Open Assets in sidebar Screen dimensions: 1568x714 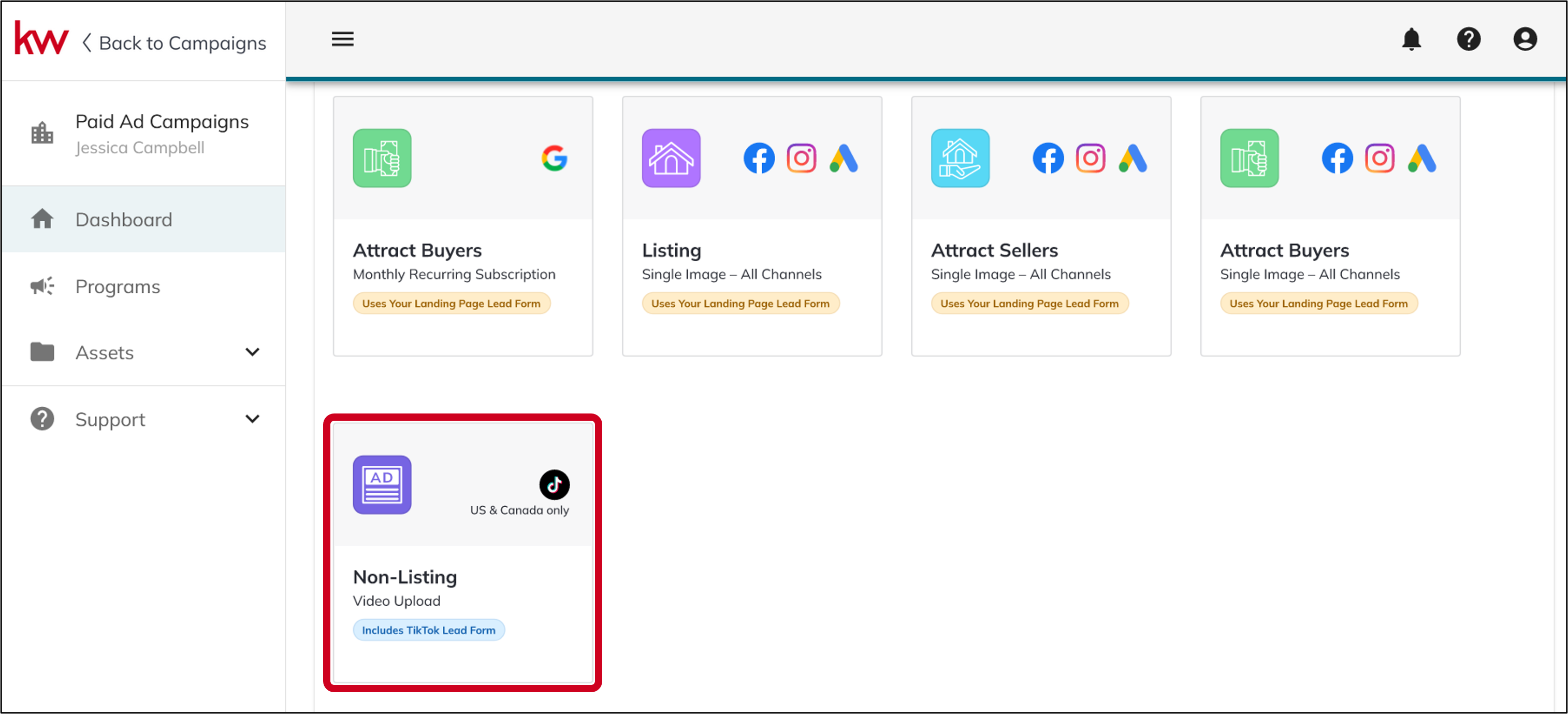point(143,353)
